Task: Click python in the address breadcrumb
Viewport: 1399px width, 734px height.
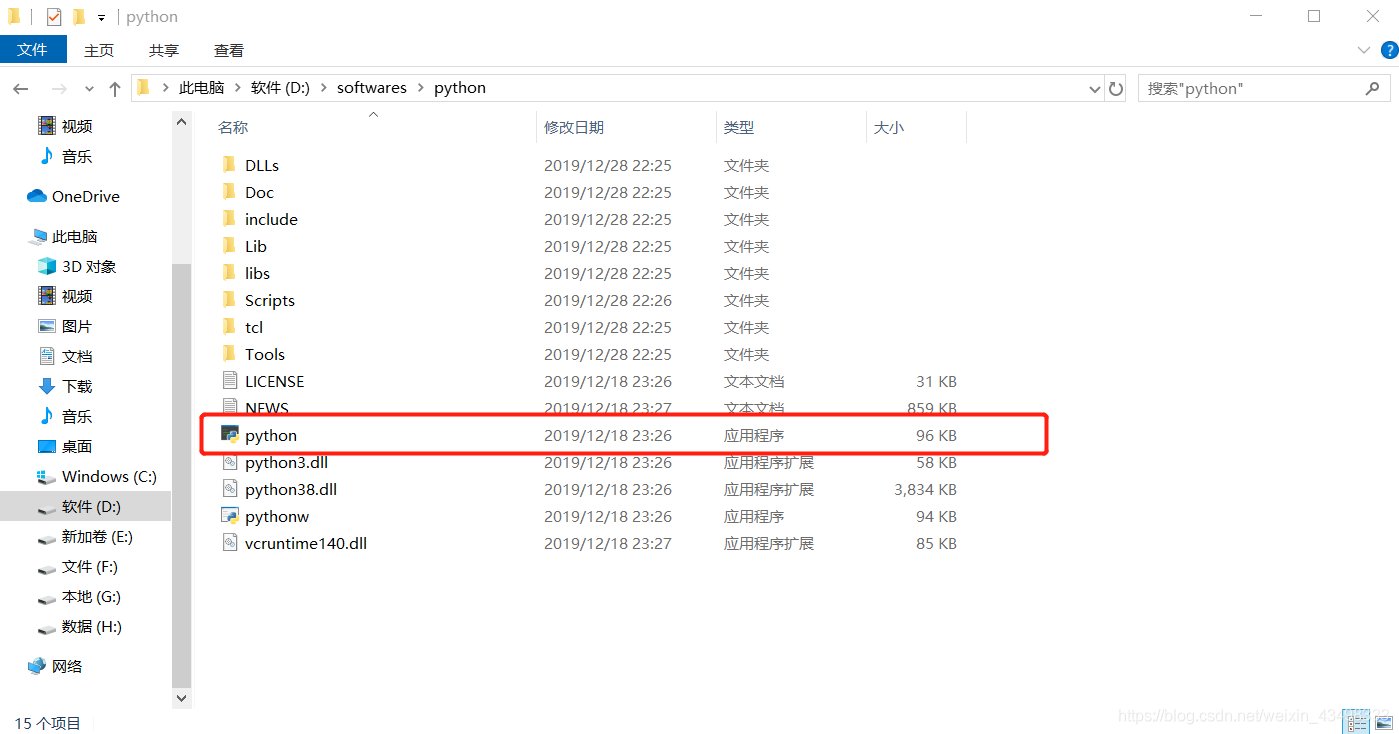Action: coord(460,88)
